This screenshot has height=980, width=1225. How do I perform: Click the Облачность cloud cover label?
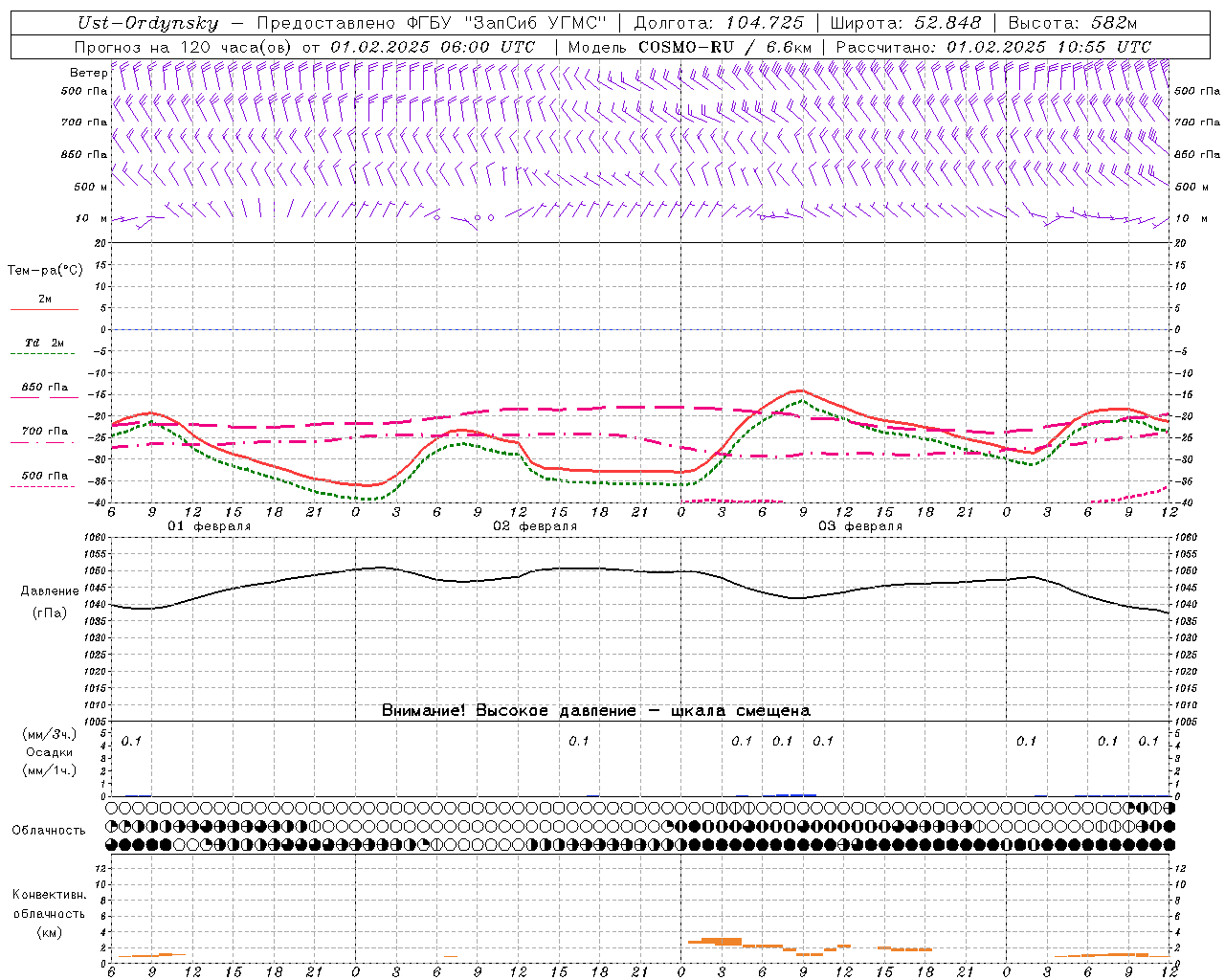49,831
